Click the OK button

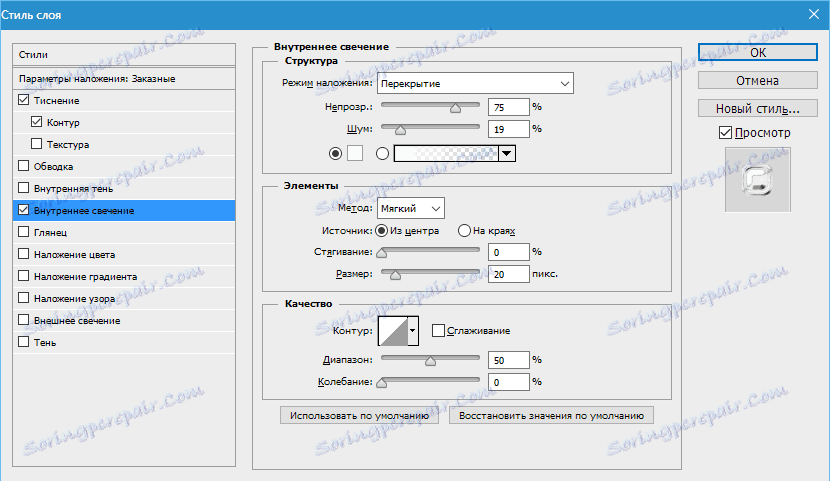(757, 52)
